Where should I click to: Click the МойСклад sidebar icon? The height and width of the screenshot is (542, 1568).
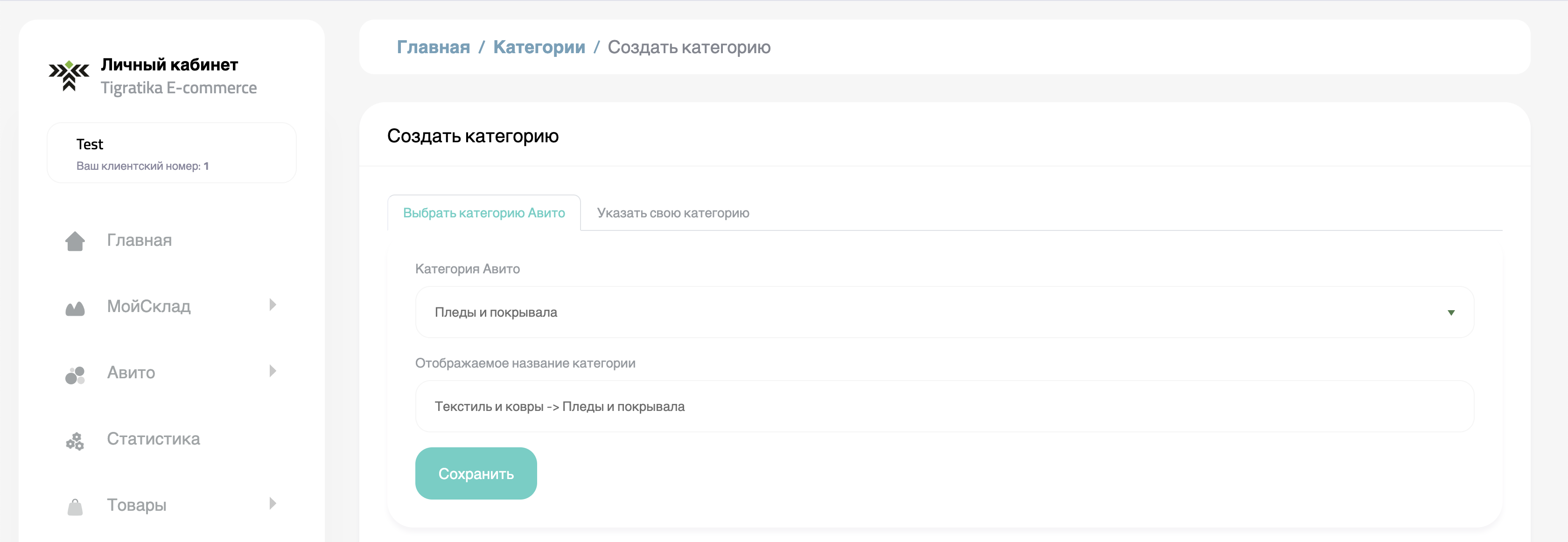75,308
